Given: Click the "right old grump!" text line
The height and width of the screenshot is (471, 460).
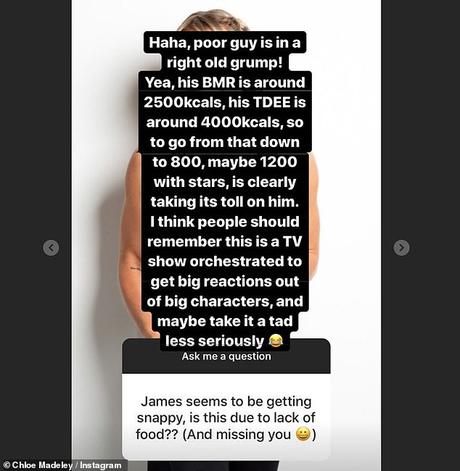Looking at the screenshot, I should pos(225,63).
